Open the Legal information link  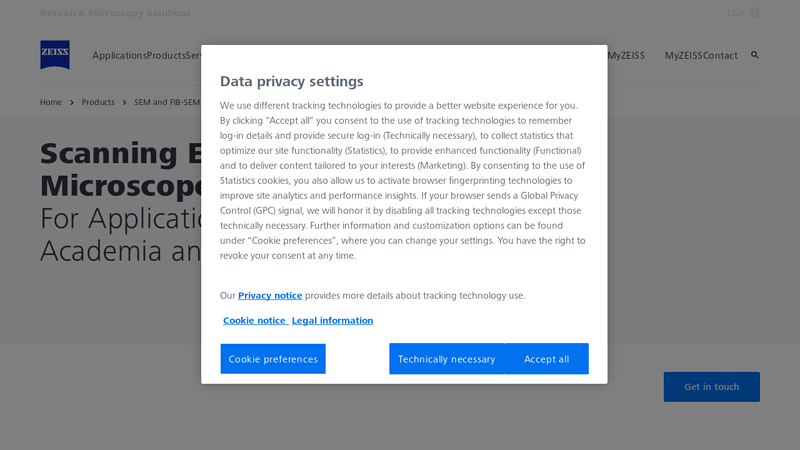pos(332,321)
